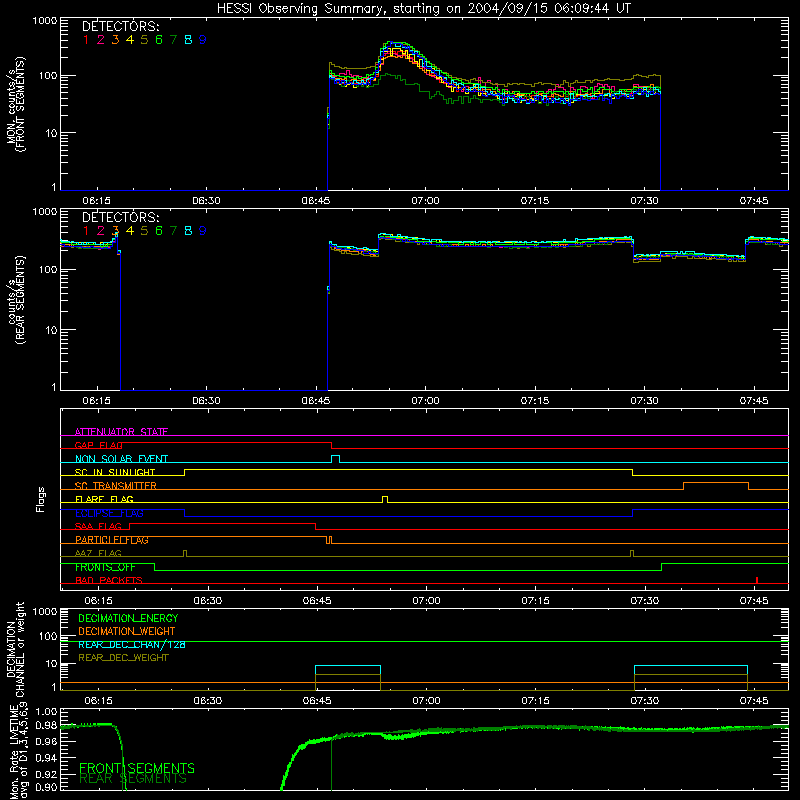Click the NON_SOLAR_EVENT flag label
Image resolution: width=800 pixels, height=800 pixels.
click(121, 459)
